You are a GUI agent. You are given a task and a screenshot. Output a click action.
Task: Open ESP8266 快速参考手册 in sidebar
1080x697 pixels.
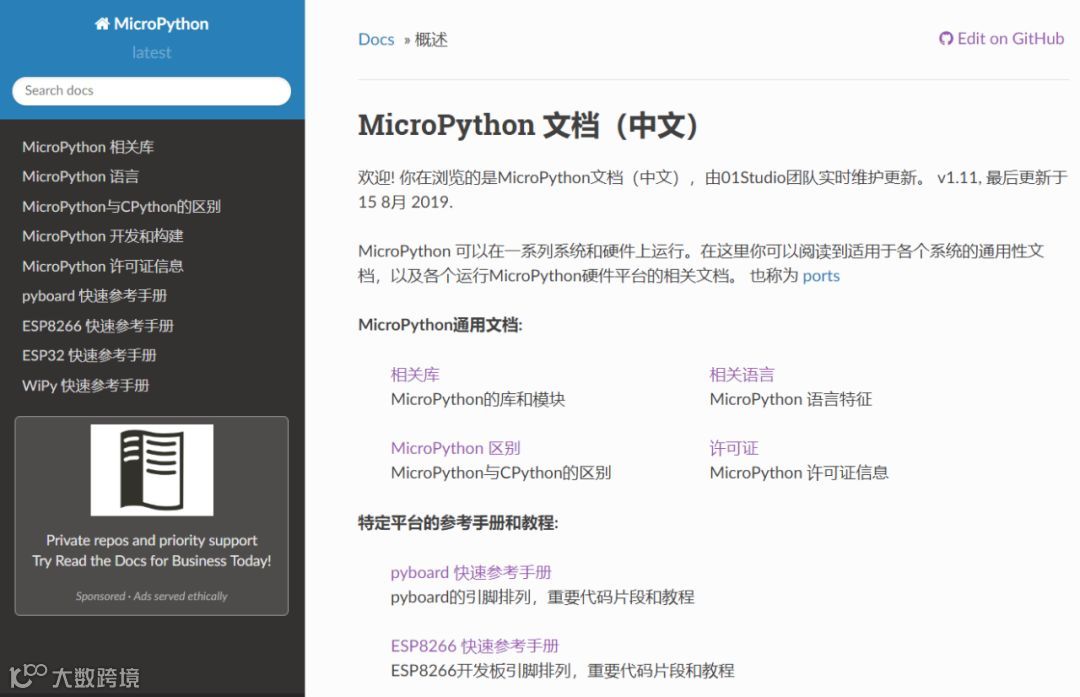(98, 326)
